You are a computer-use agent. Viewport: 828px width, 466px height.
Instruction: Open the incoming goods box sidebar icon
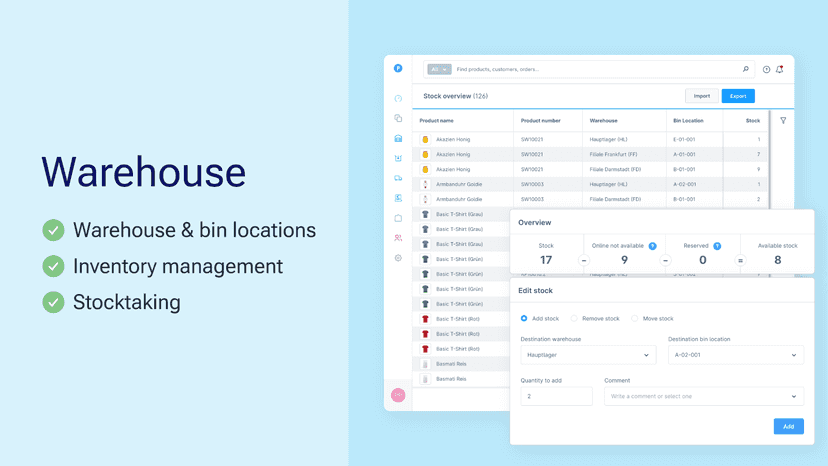pyautogui.click(x=398, y=158)
